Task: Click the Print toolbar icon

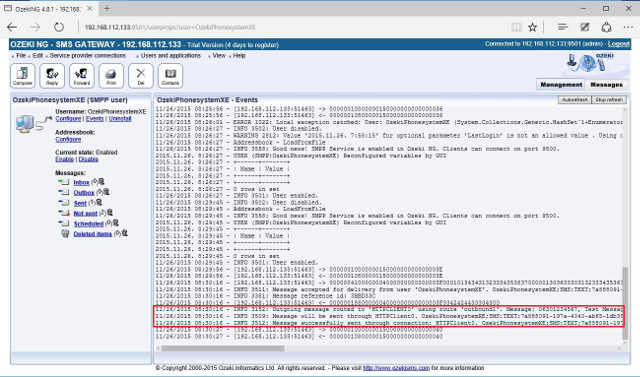Action: click(x=111, y=76)
